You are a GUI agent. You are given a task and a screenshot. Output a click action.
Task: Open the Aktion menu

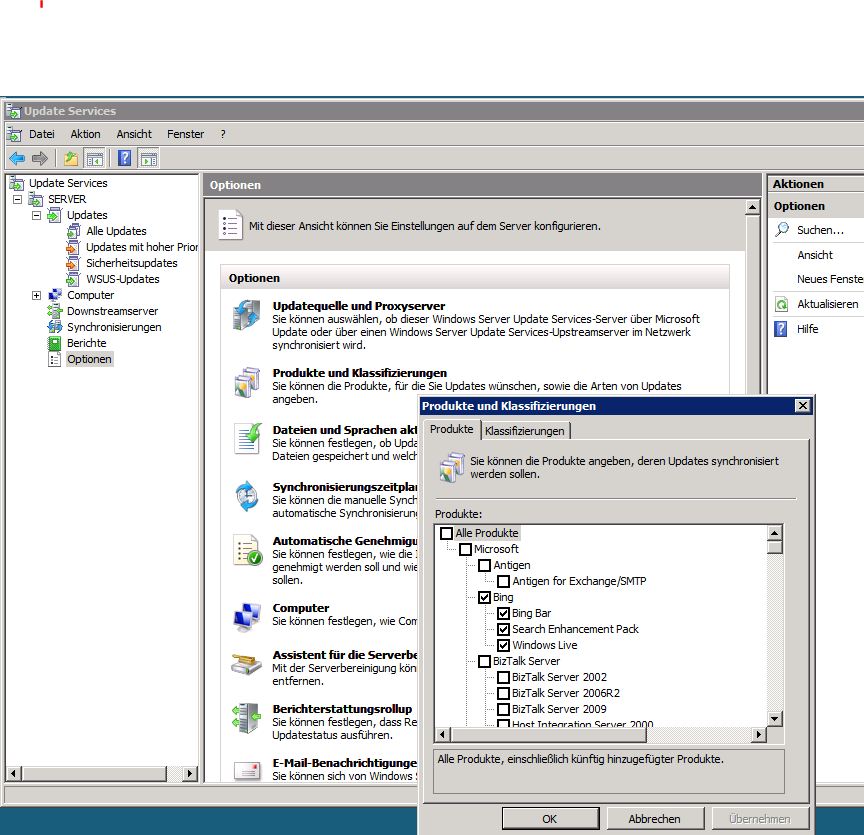pos(85,134)
